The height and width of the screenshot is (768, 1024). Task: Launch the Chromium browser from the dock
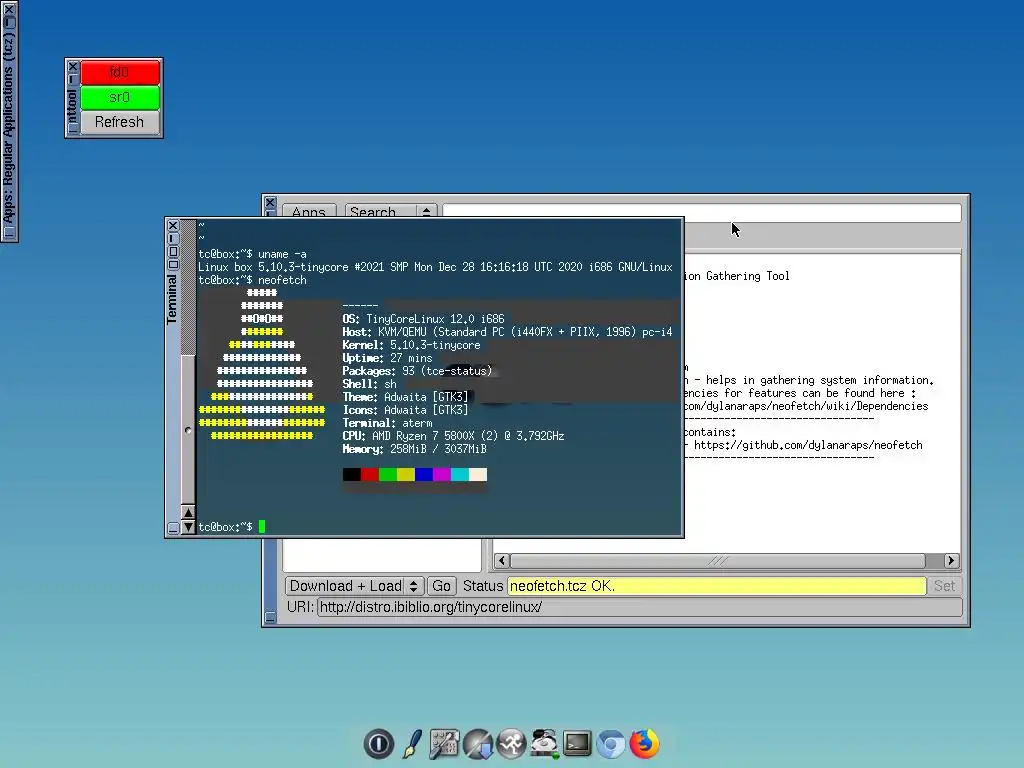point(611,744)
